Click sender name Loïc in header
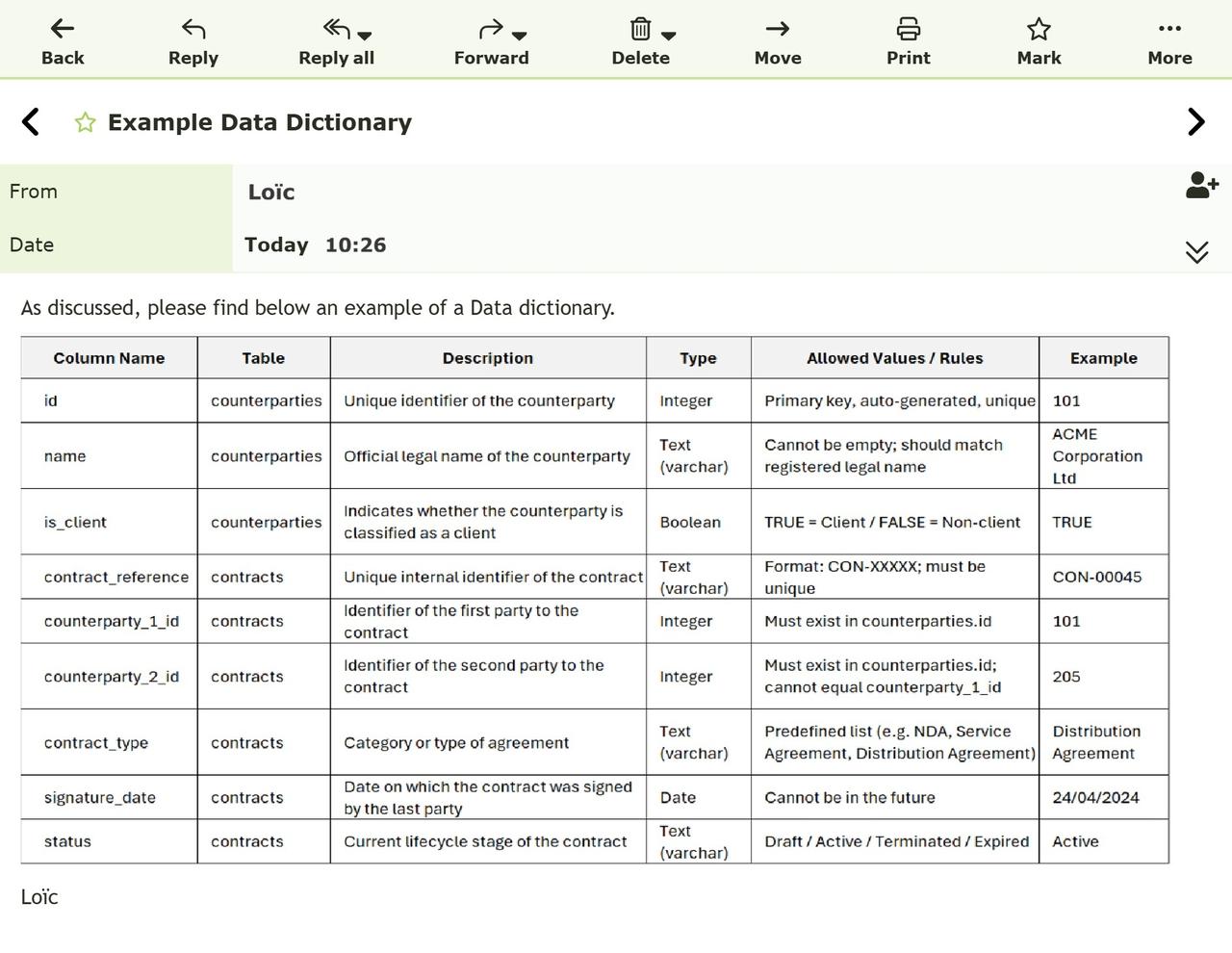Screen dimensions: 1232x953 pos(271,192)
